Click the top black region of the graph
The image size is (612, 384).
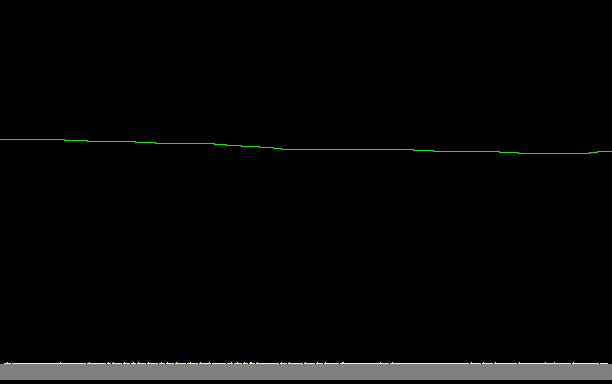(306, 39)
